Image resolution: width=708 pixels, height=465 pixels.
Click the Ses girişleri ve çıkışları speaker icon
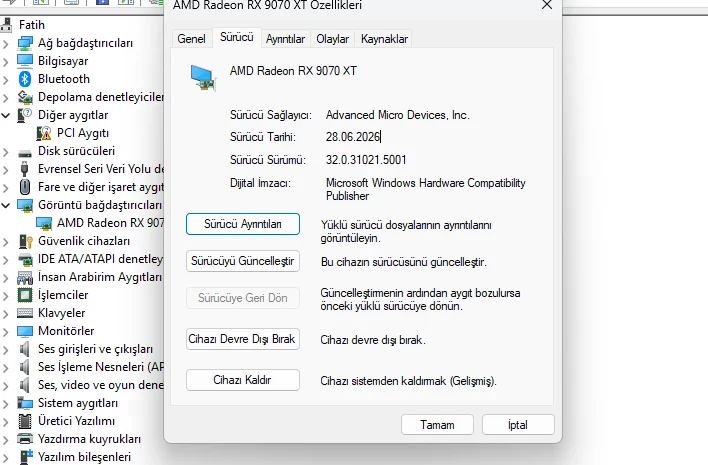click(x=25, y=349)
